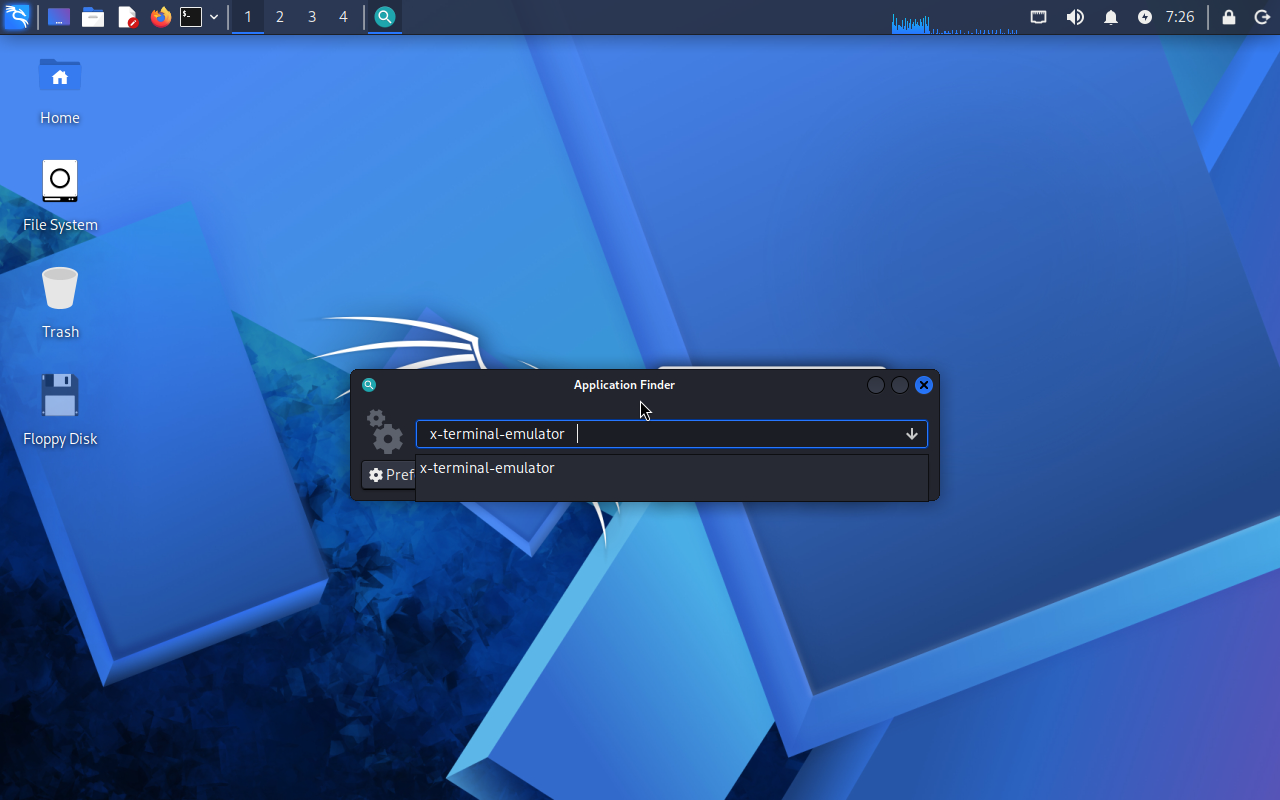Lock the screen using the padlock icon
This screenshot has height=800, width=1280.
pyautogui.click(x=1229, y=17)
